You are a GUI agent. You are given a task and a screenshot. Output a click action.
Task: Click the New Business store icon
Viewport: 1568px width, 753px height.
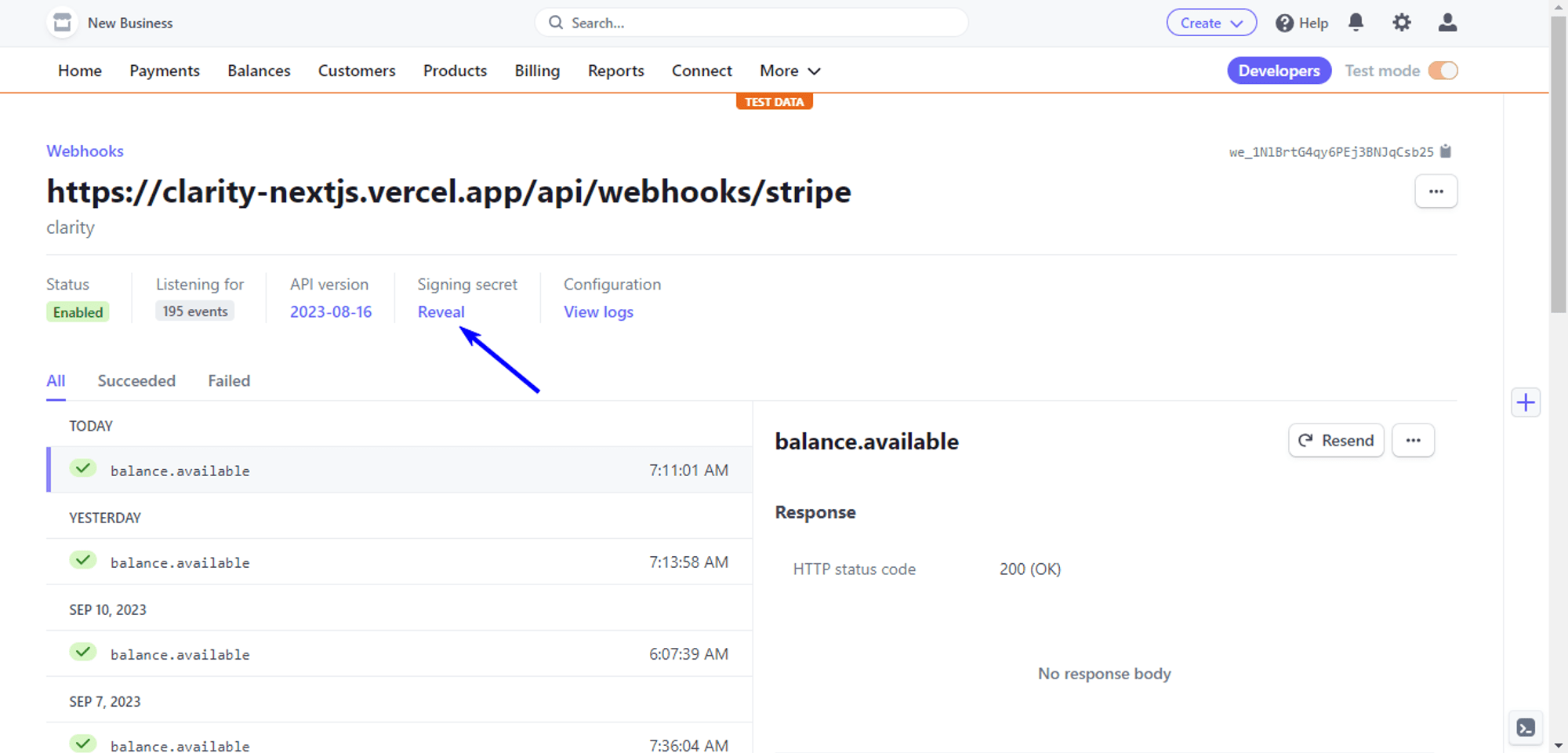click(x=62, y=23)
